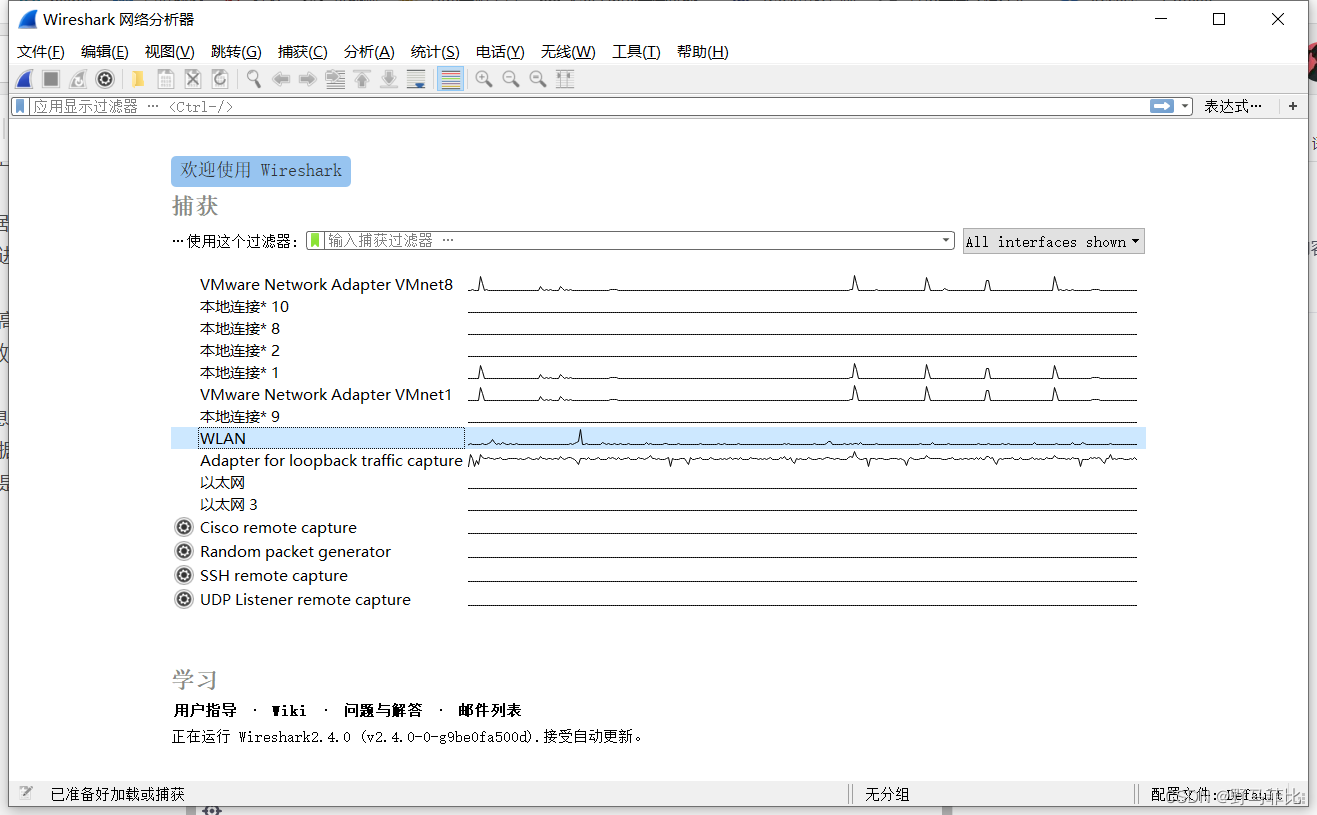Click the zoom in toolbar icon
The height and width of the screenshot is (815, 1317).
[483, 79]
